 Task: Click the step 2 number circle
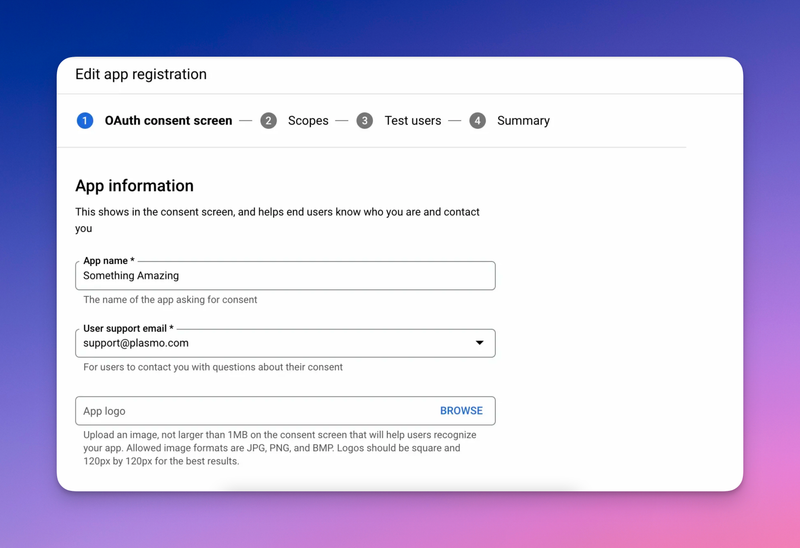pos(268,121)
